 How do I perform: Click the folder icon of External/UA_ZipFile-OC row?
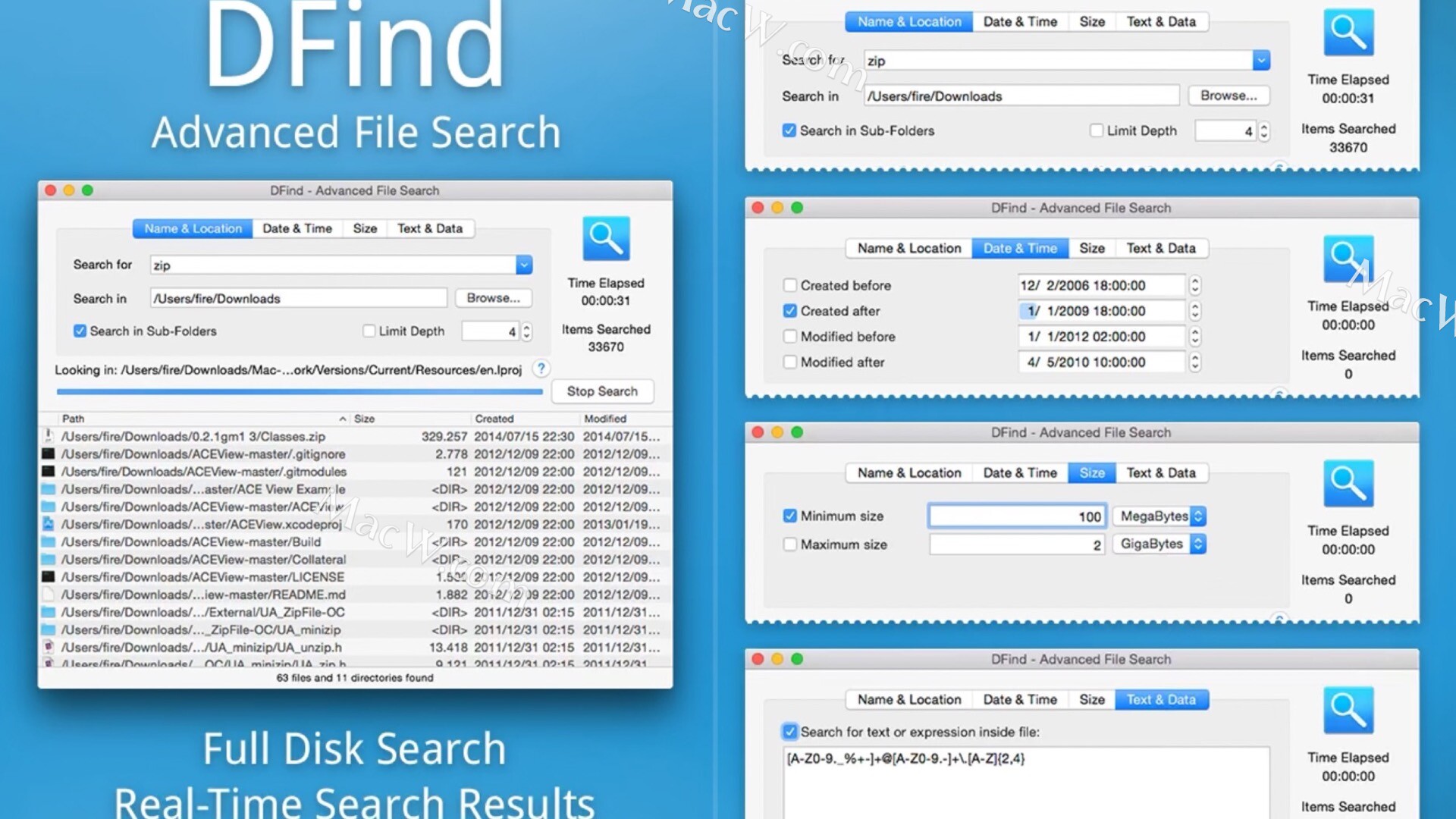coord(49,612)
